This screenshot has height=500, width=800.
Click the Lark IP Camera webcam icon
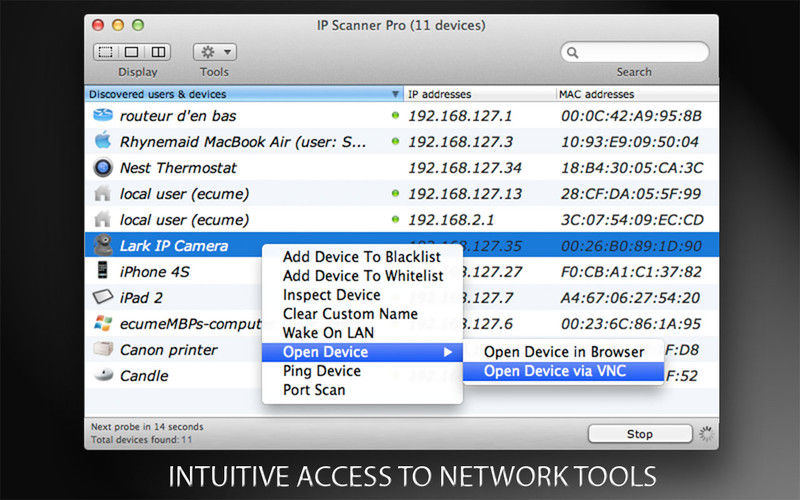[x=101, y=245]
